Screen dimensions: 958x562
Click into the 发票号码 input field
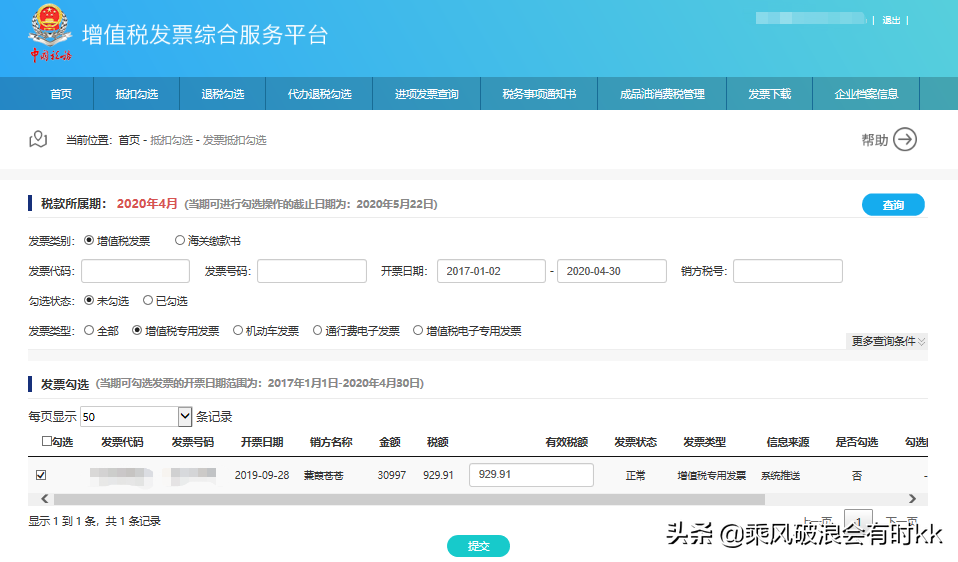tap(312, 271)
